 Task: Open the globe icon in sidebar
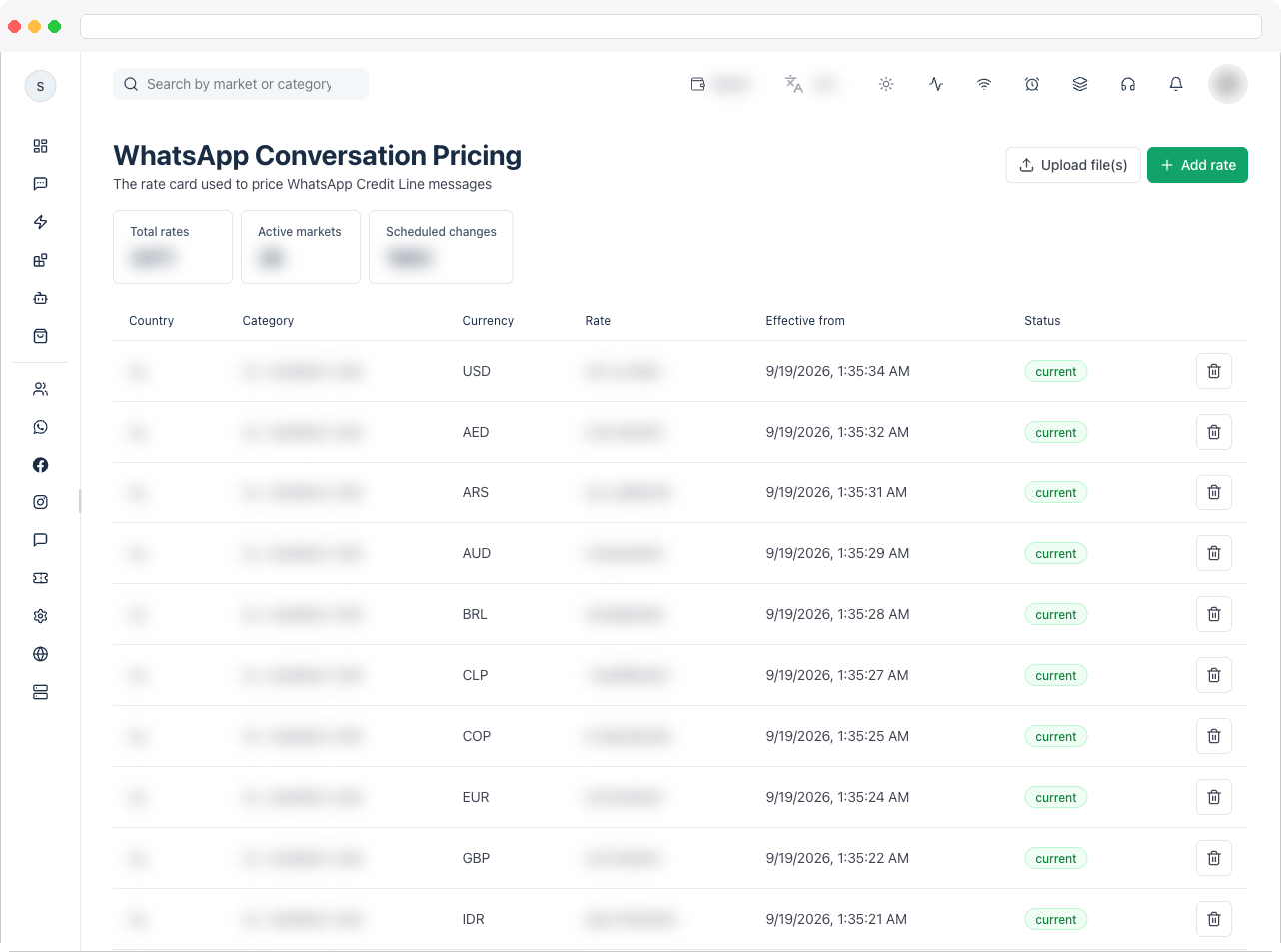(x=40, y=654)
